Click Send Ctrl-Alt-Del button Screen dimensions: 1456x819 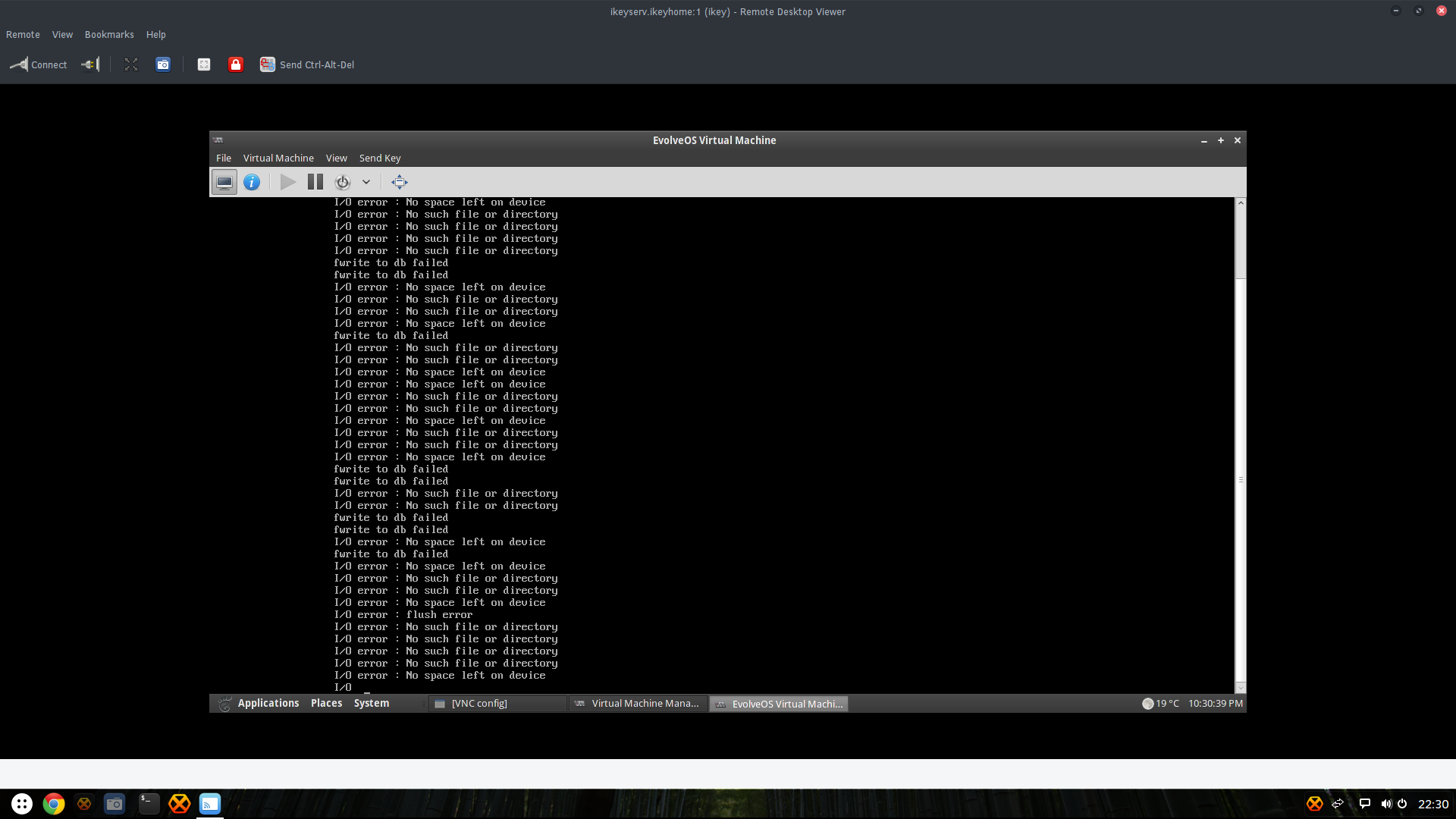(x=307, y=64)
